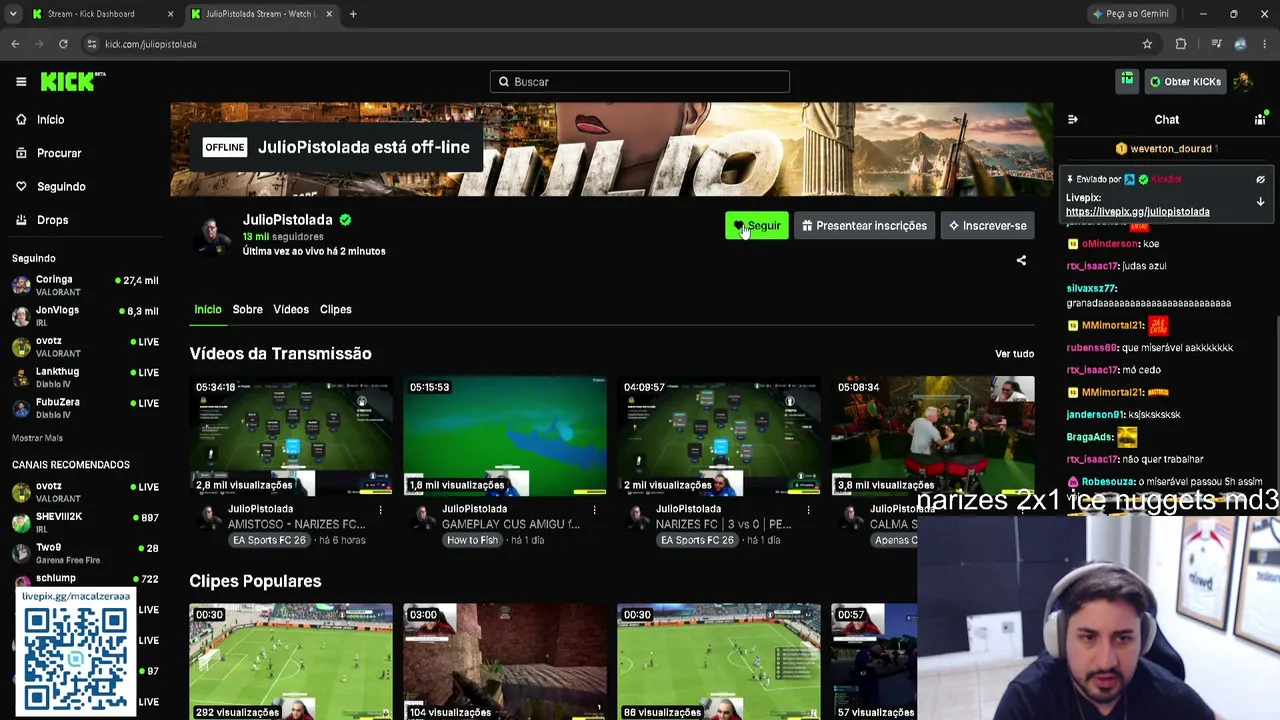Reload the current page

pos(63,44)
